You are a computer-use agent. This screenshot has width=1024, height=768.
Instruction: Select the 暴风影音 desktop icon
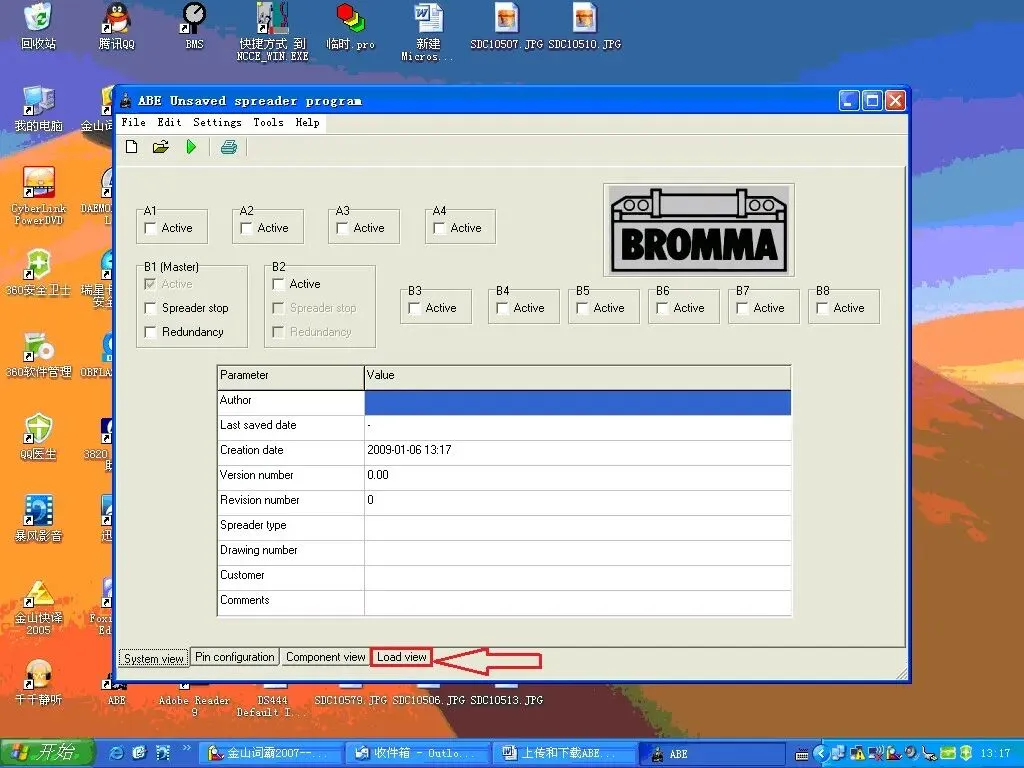coord(39,519)
